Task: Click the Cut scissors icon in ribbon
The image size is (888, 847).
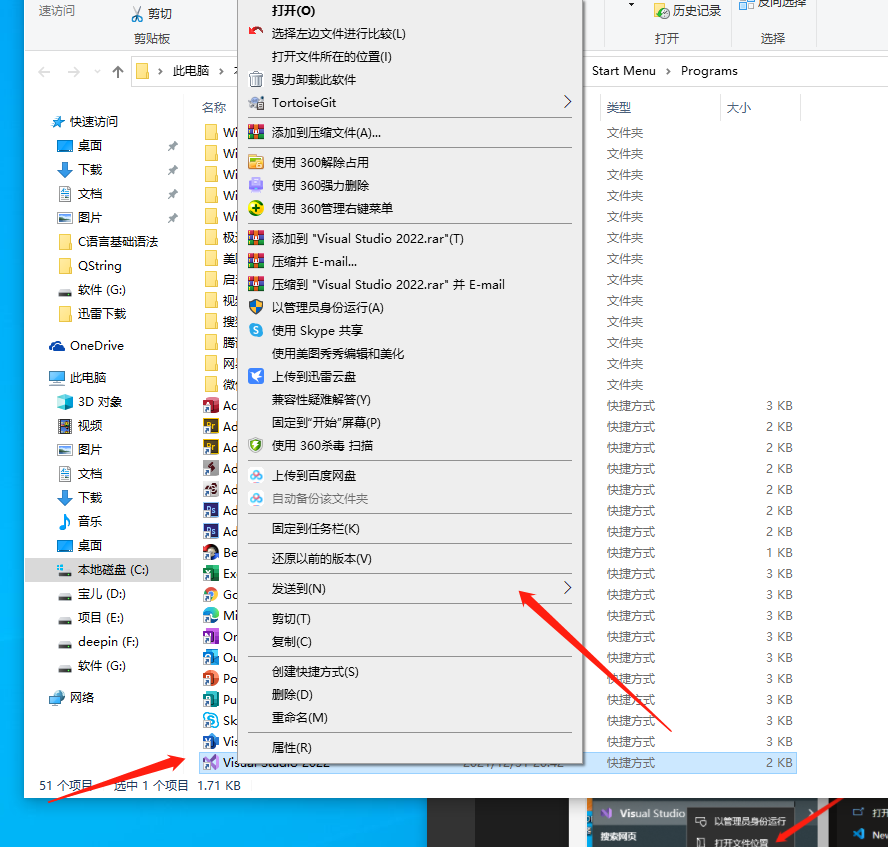Action: [137, 14]
